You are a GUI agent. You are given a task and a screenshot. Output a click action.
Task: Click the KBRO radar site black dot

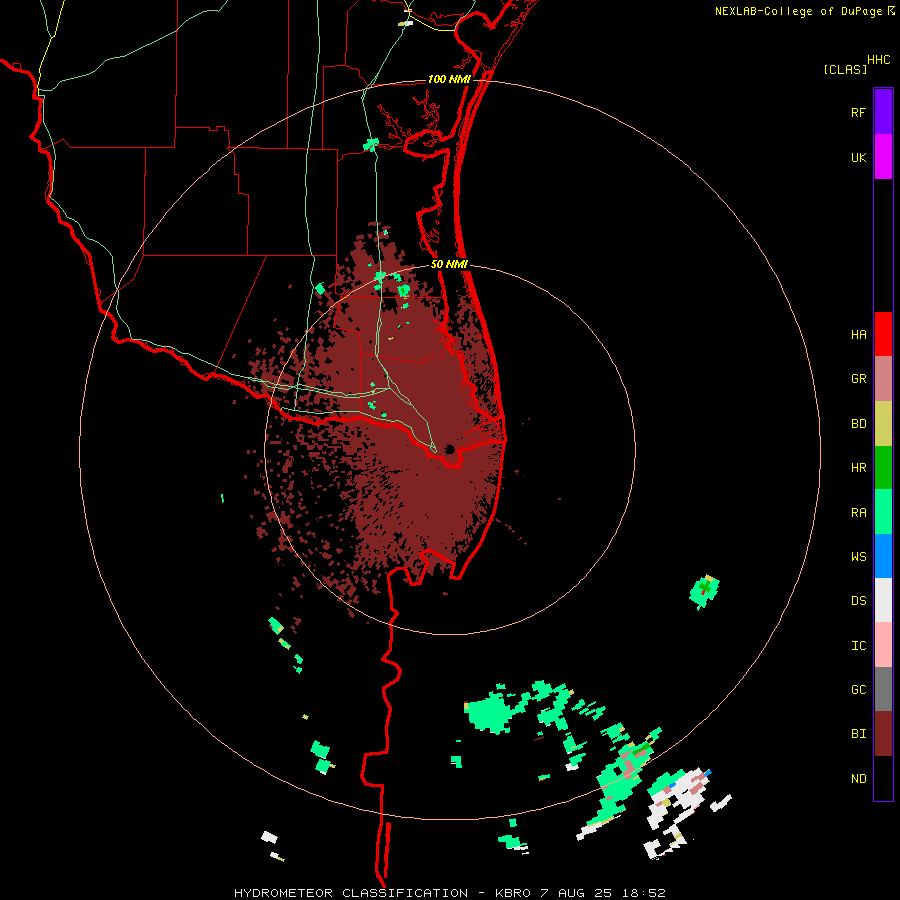(x=449, y=449)
